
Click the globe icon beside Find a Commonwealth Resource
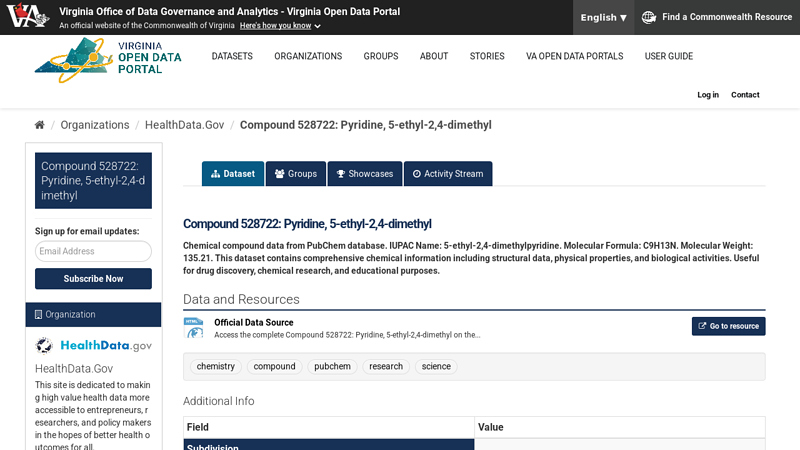(x=649, y=17)
